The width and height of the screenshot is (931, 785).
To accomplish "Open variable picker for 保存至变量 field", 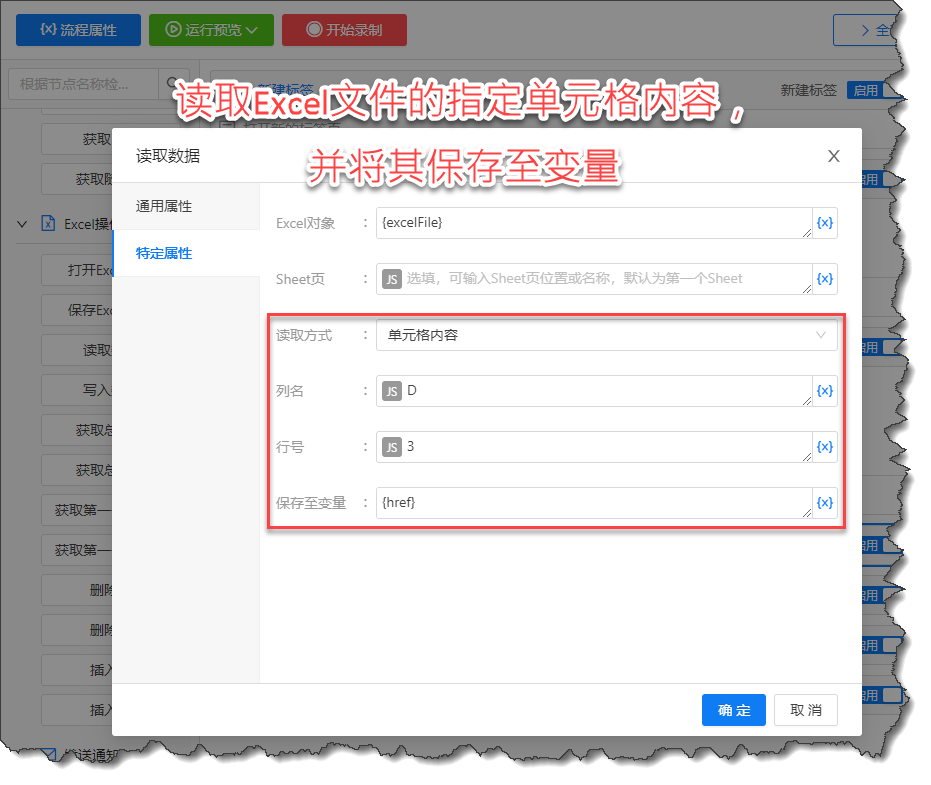I will [825, 503].
